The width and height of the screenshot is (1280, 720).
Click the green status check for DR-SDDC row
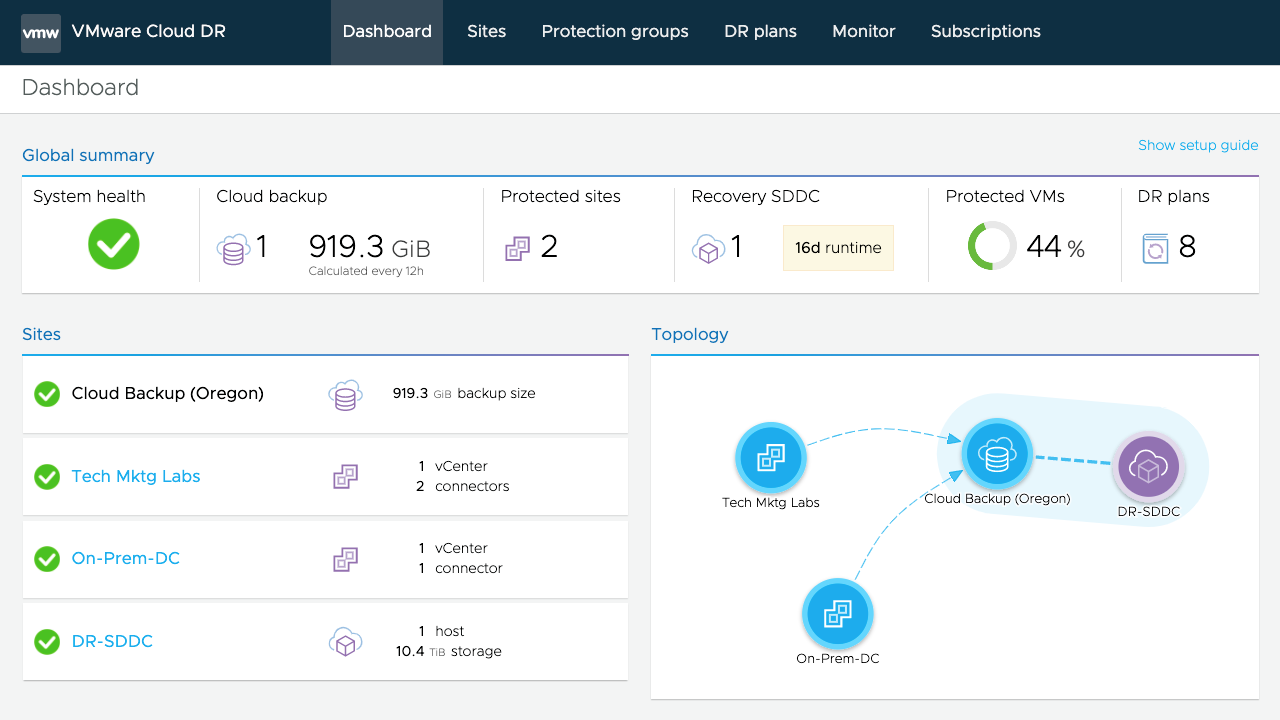tap(47, 642)
